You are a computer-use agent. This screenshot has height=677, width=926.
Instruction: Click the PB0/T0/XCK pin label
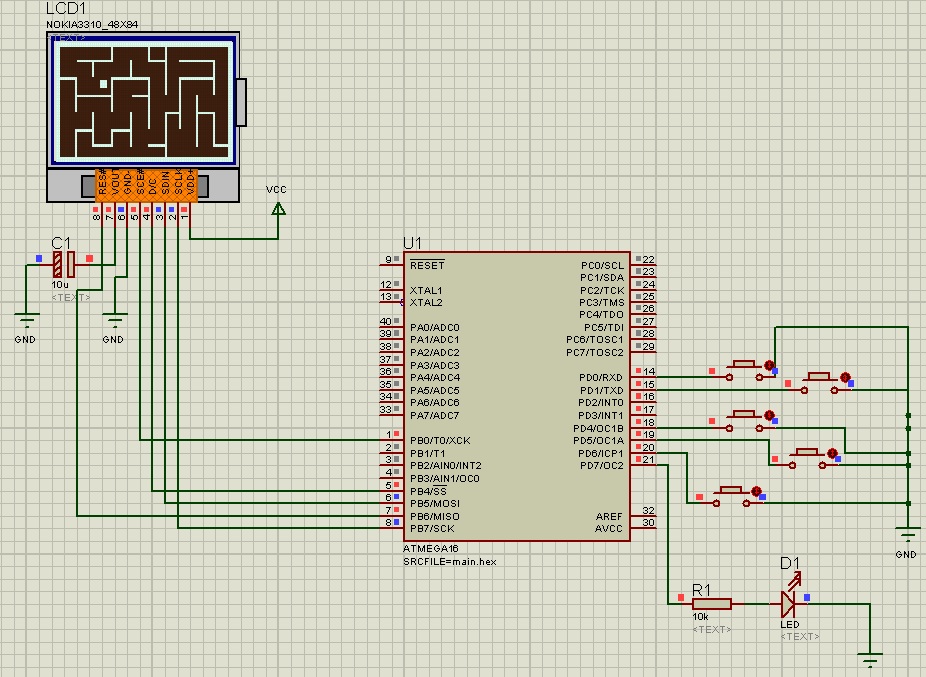[440, 441]
